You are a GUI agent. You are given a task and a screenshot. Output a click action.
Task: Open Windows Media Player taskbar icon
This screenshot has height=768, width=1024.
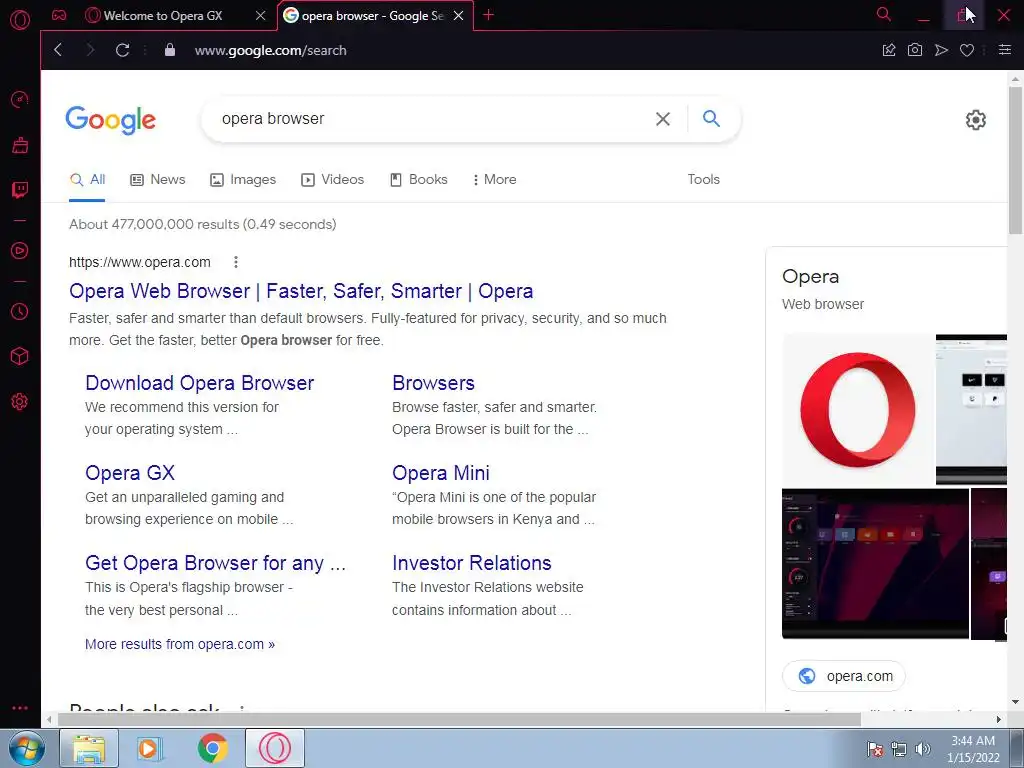coord(149,748)
